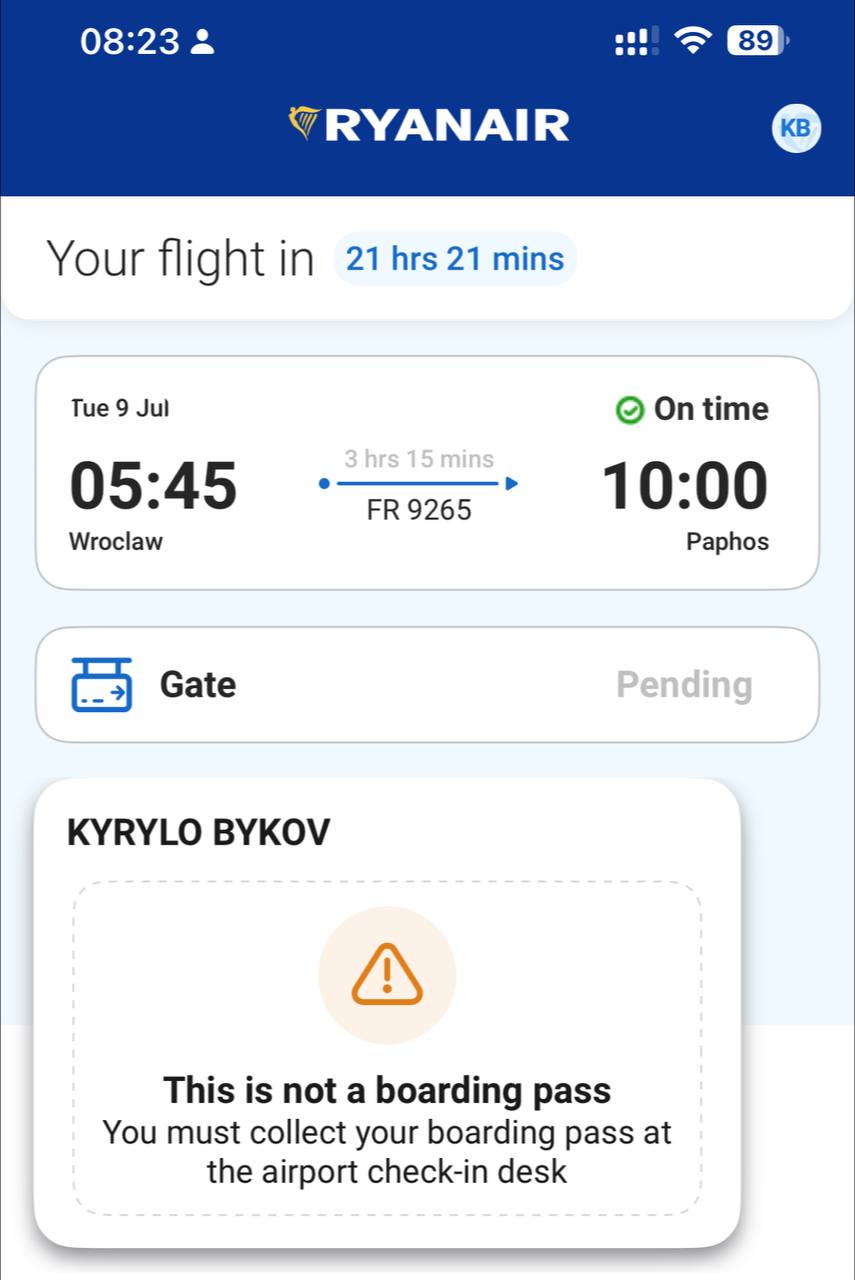Open the Gate Pending row
855x1280 pixels.
427,685
